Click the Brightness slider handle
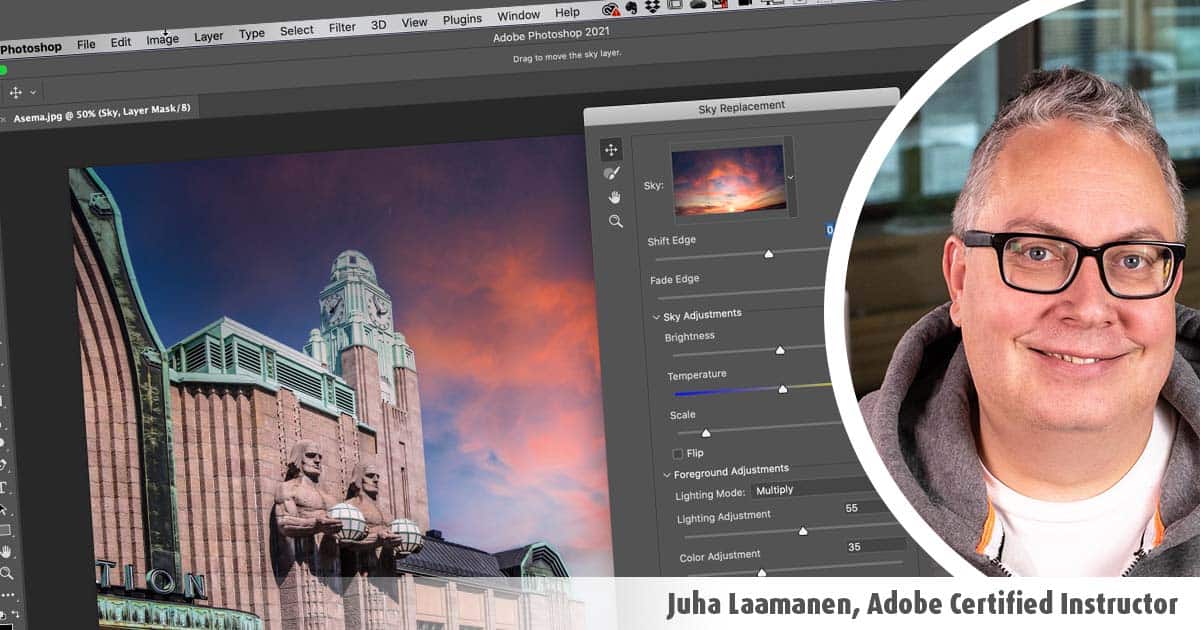The width and height of the screenshot is (1200, 630). tap(780, 350)
